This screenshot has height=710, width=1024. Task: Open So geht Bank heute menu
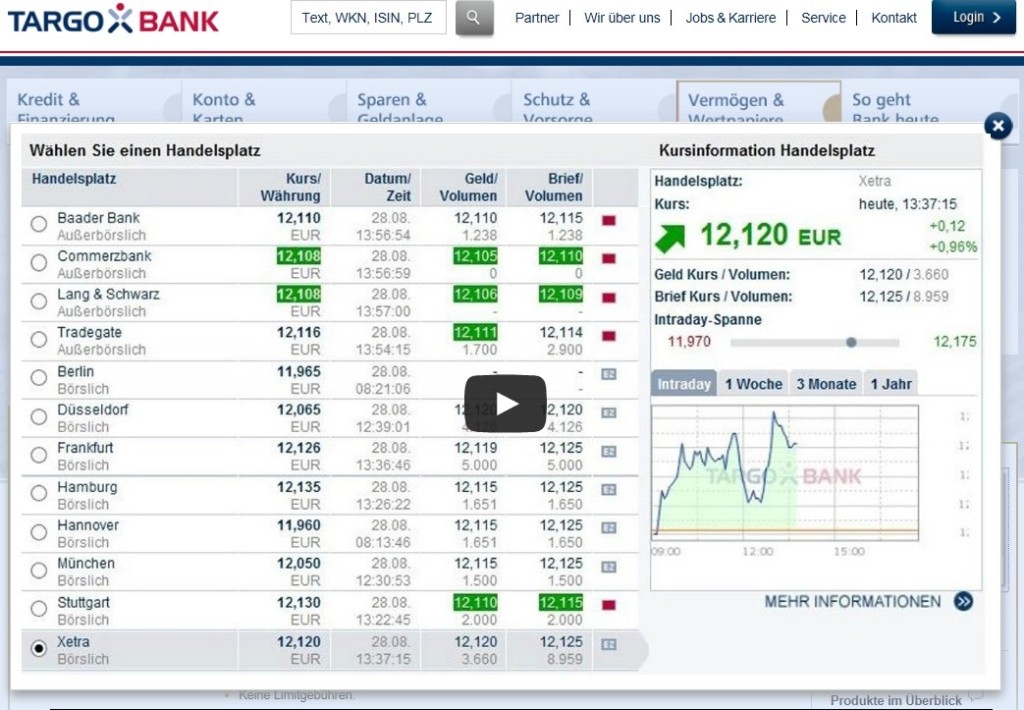pos(927,103)
